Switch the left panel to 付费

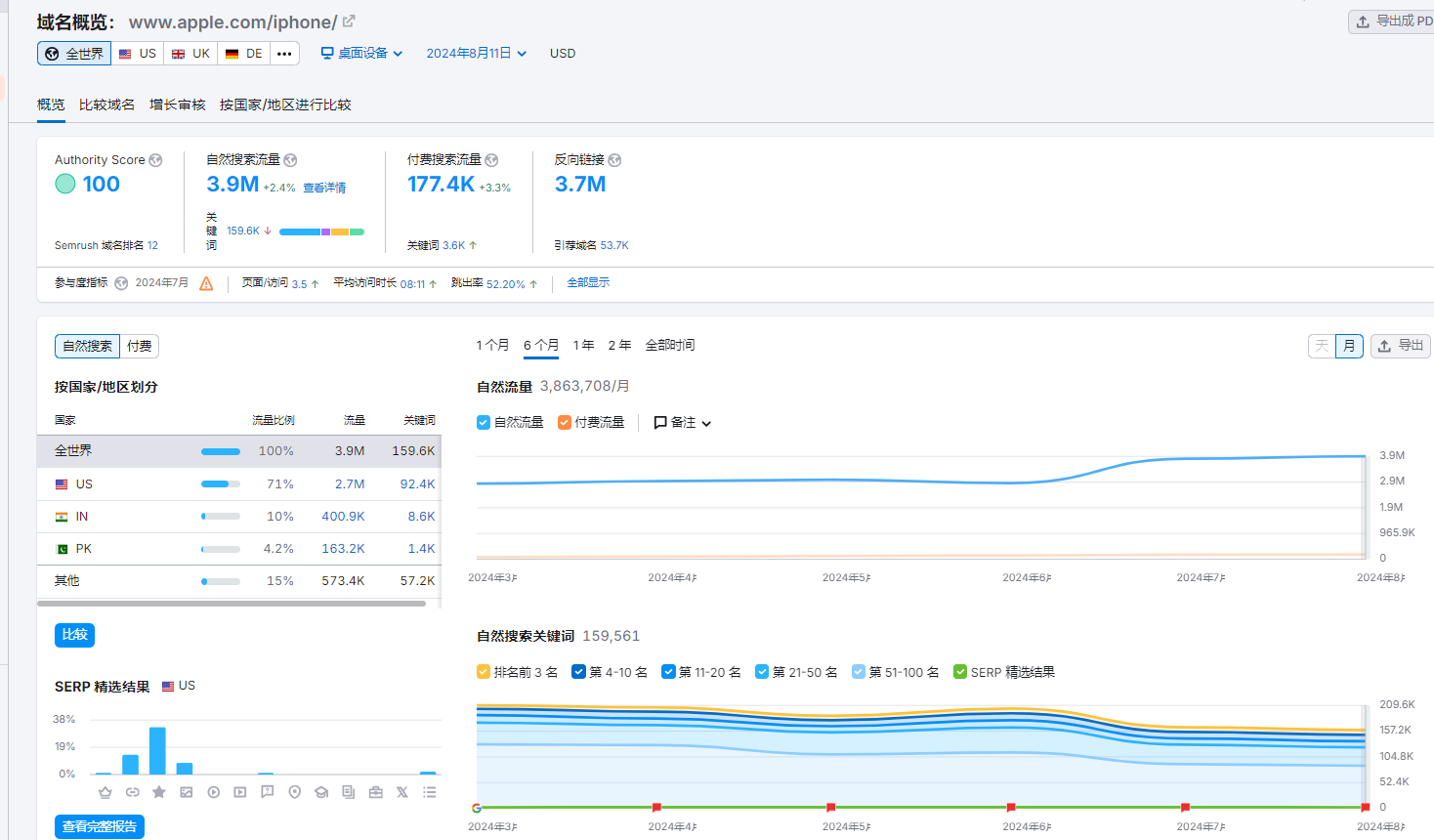click(139, 346)
